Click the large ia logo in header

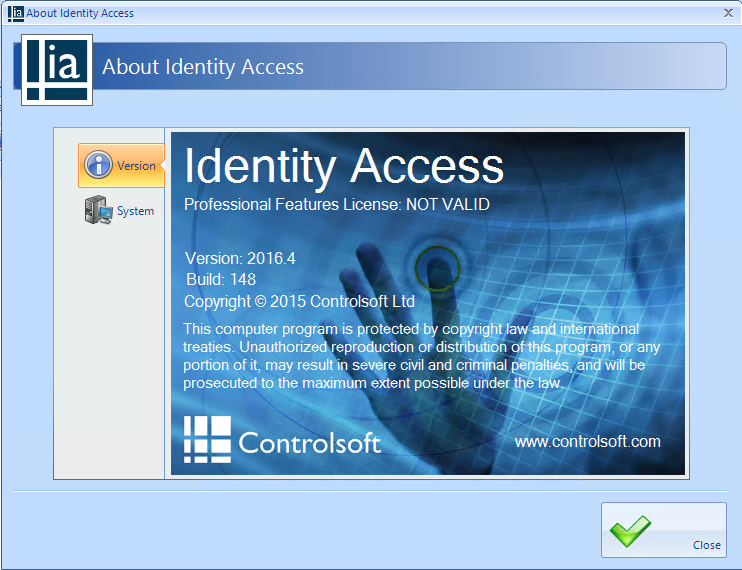tap(57, 70)
